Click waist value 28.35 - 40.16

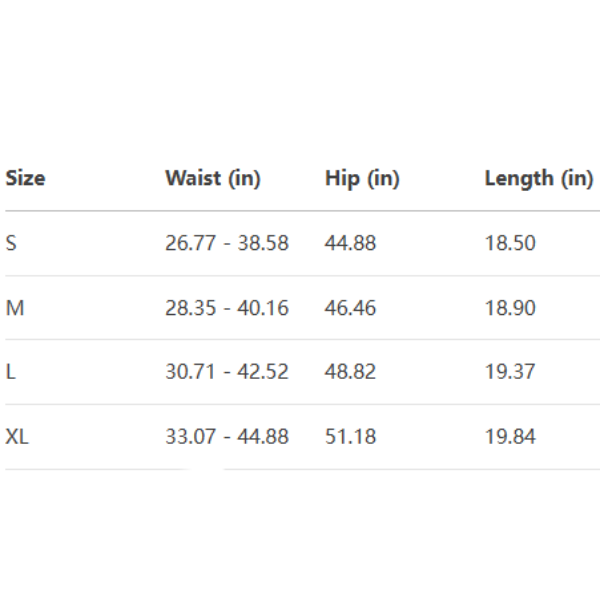(226, 308)
